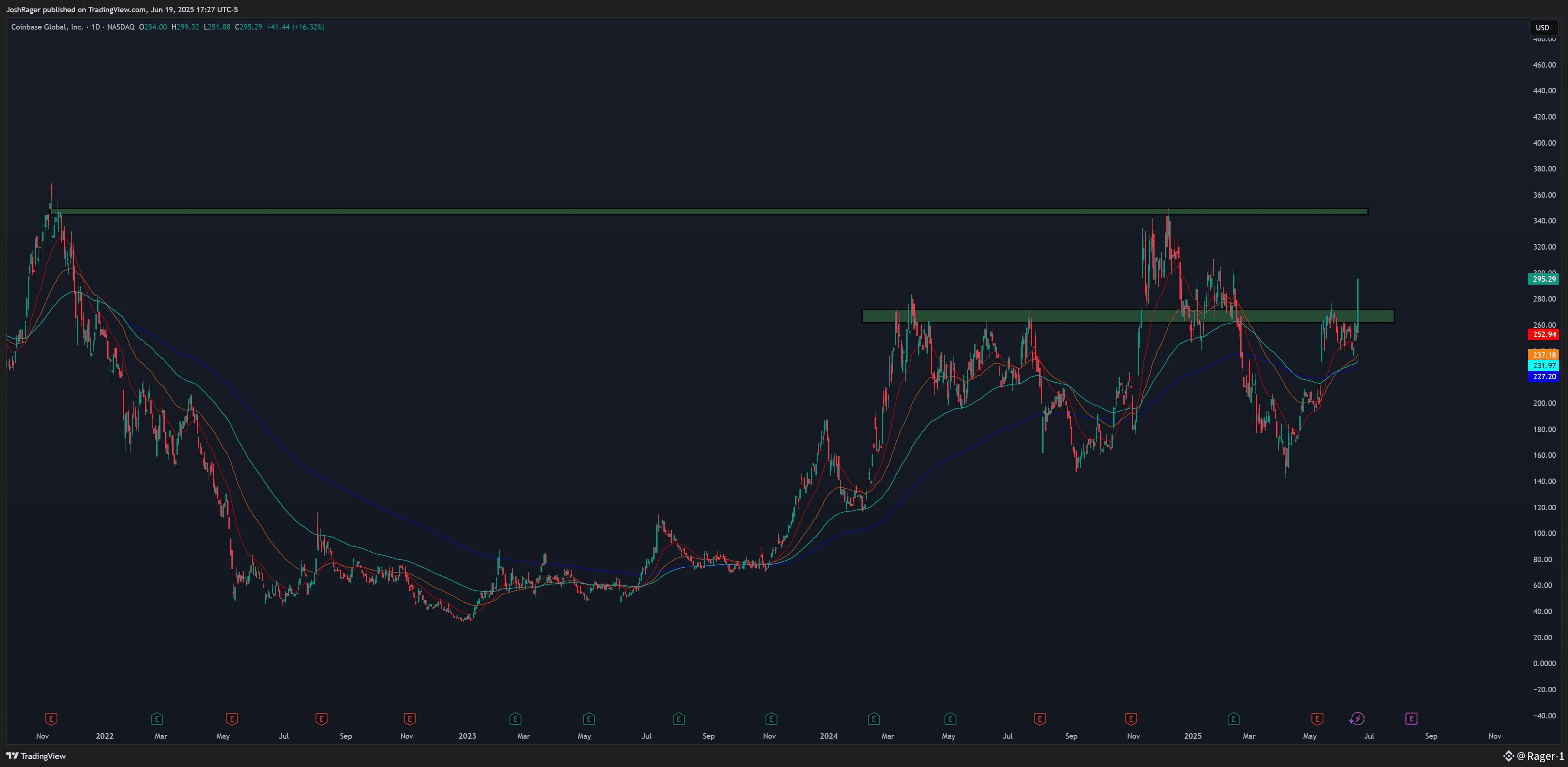This screenshot has width=1568, height=767.
Task: Click the +41.44 (+16.32%) change value
Action: (x=295, y=27)
